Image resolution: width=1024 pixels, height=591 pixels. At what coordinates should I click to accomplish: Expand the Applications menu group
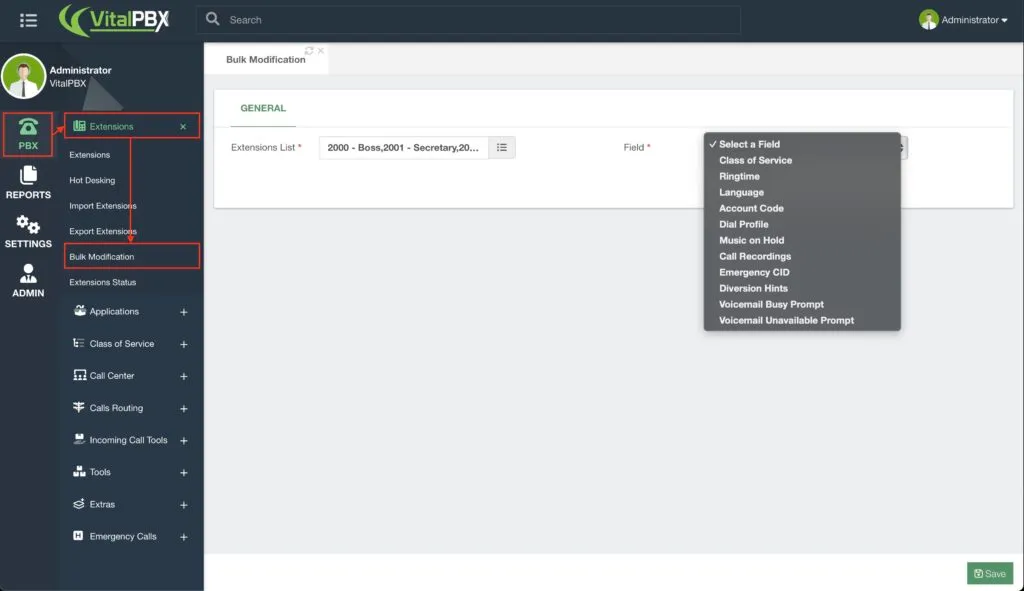184,312
